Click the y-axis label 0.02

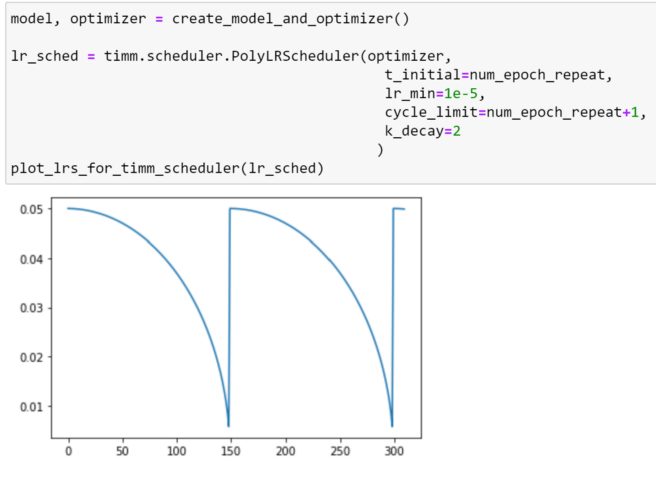[31, 358]
